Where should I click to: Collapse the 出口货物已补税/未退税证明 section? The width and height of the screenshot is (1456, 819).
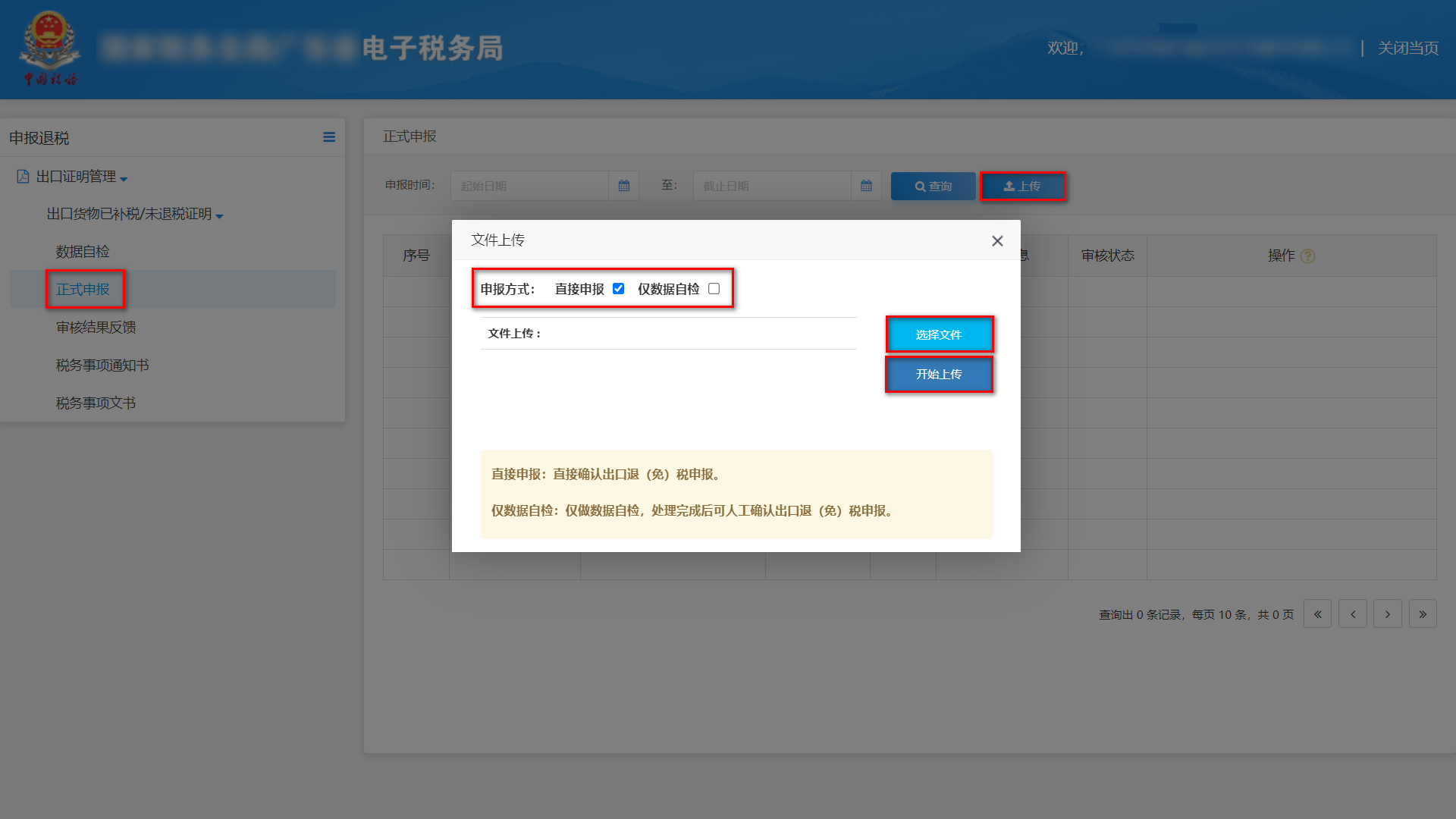(x=219, y=215)
